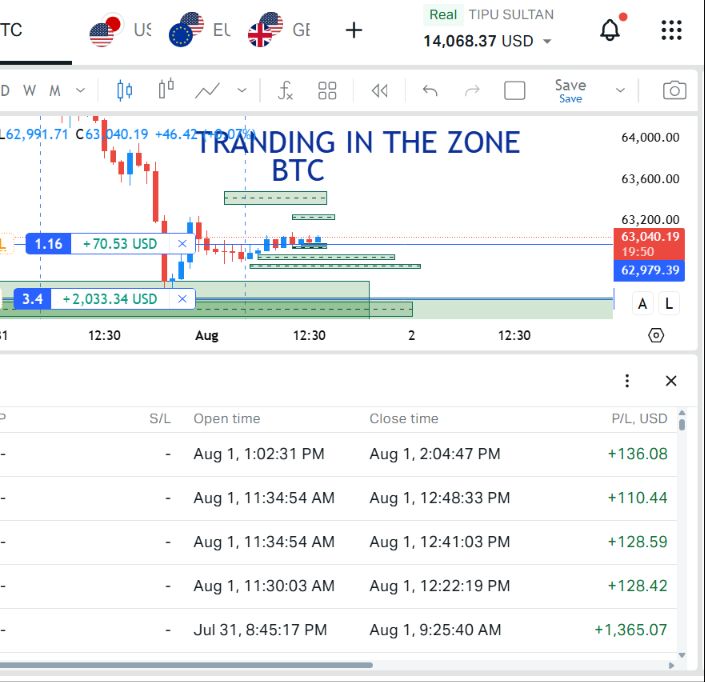Screen dimensions: 705x682
Task: Take a chart snapshot with camera
Action: click(x=674, y=90)
